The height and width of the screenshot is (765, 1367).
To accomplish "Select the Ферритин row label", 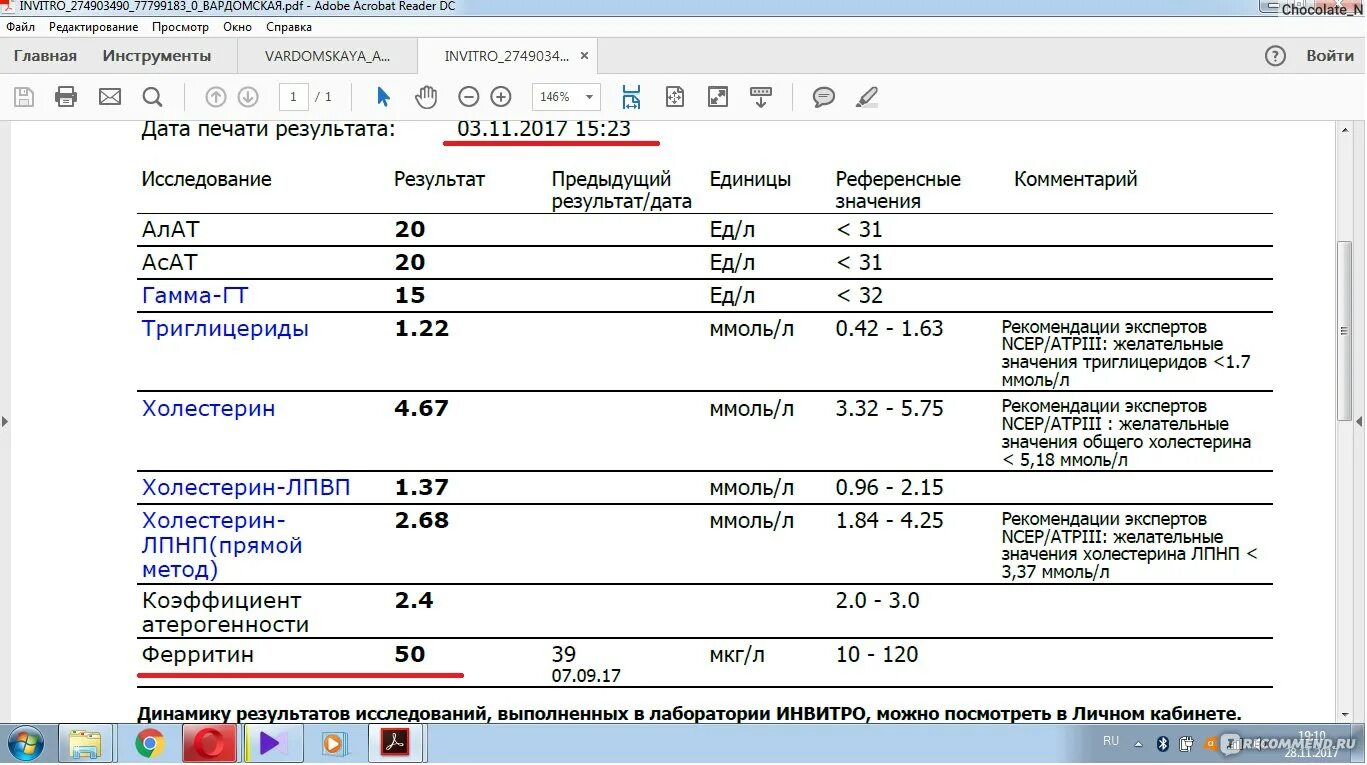I will 198,656.
